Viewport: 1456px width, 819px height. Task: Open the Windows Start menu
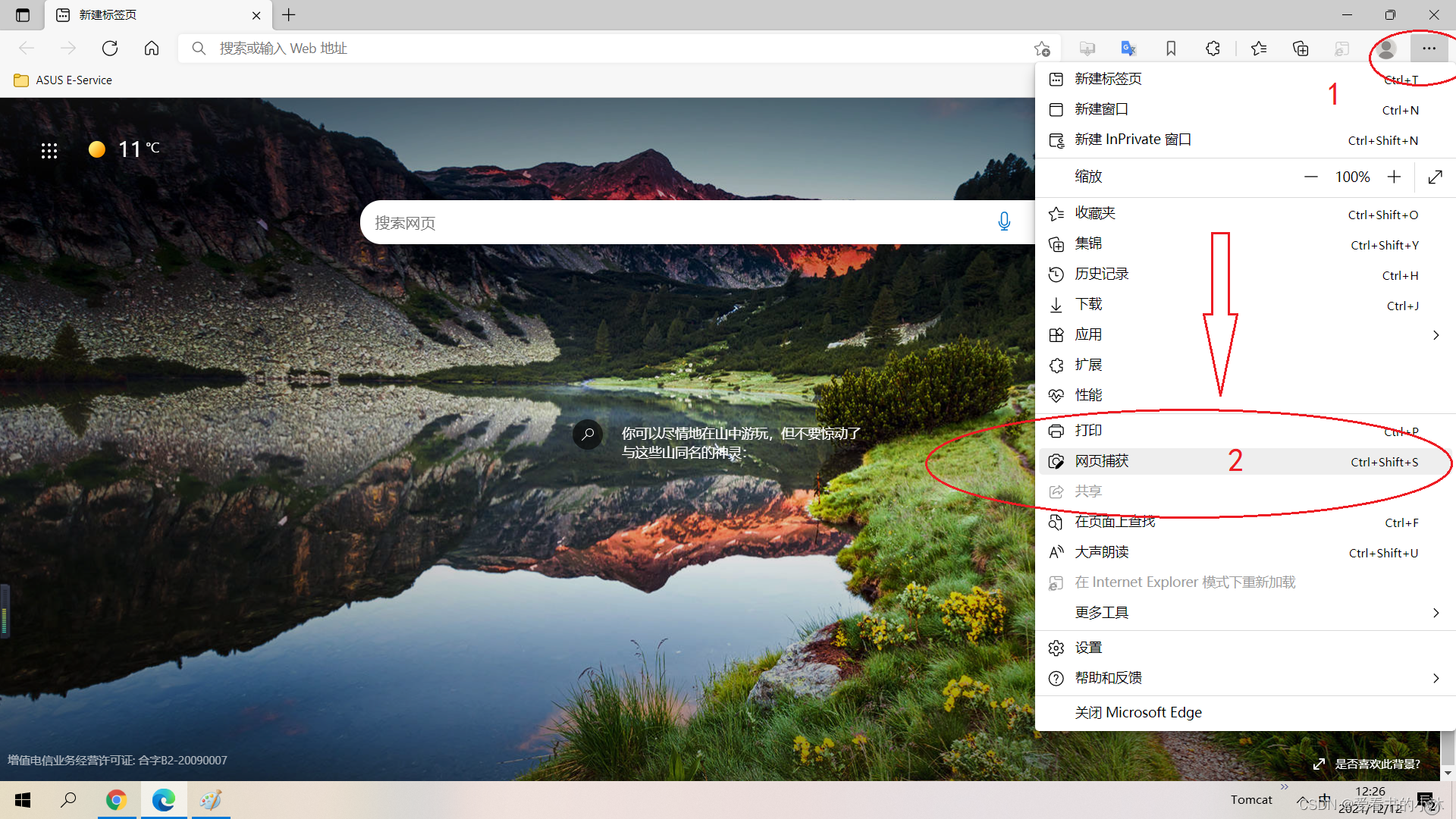tap(23, 800)
